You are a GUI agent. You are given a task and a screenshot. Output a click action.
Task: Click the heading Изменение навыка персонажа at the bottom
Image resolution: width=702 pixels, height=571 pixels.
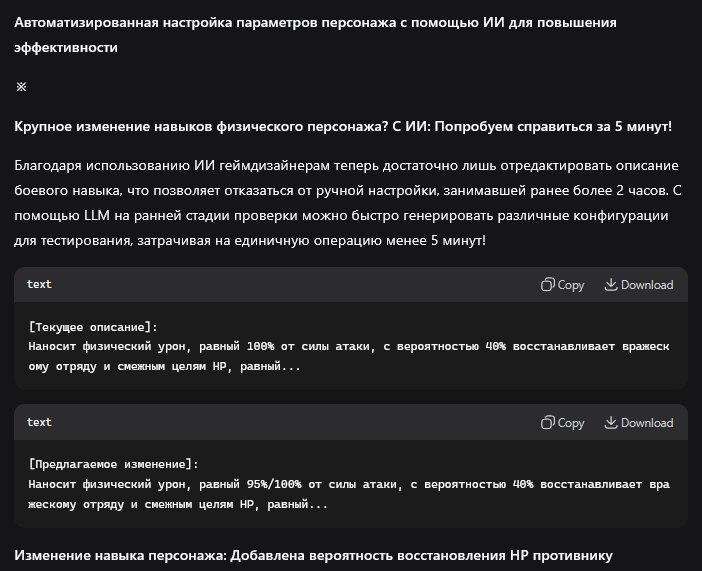tap(313, 556)
